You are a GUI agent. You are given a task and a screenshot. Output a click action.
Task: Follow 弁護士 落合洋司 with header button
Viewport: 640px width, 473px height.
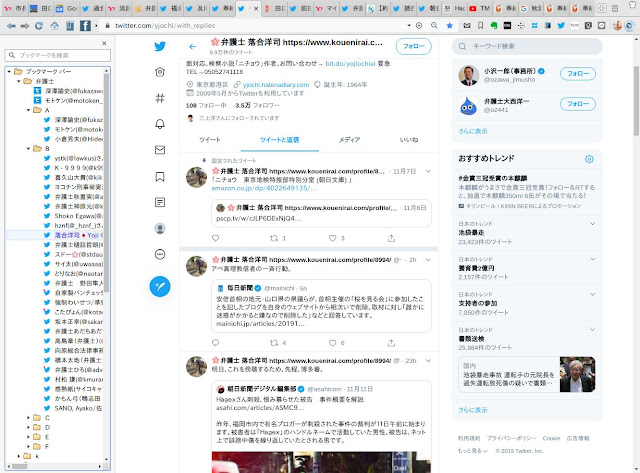tap(413, 47)
